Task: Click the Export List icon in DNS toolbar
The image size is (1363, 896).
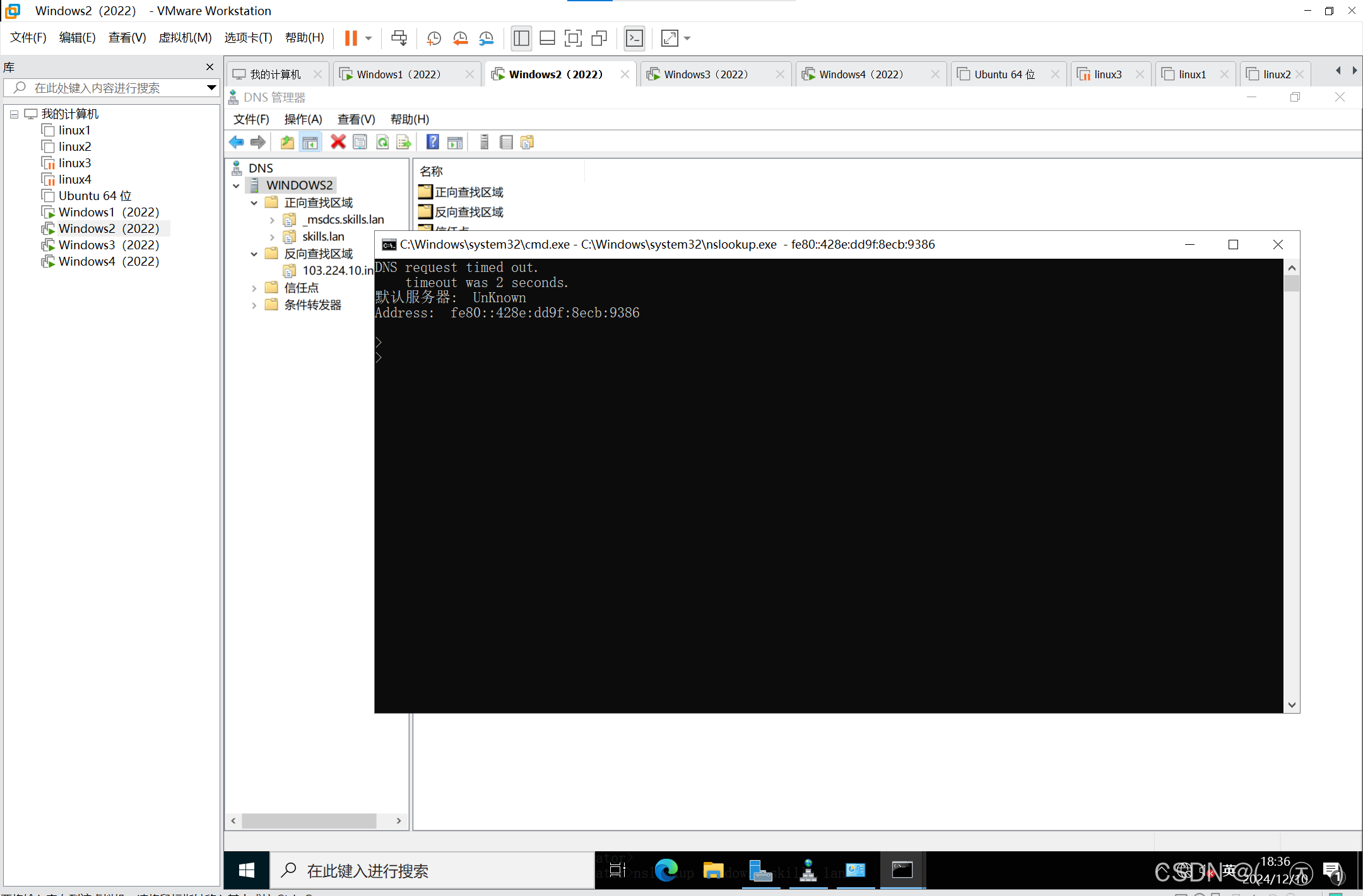Action: tap(404, 143)
